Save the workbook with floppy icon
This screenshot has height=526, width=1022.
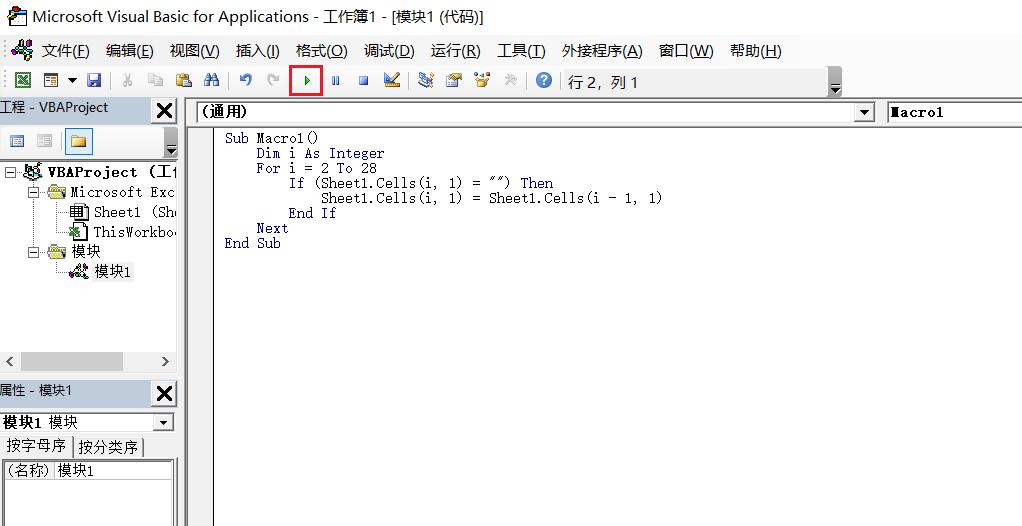click(x=94, y=80)
